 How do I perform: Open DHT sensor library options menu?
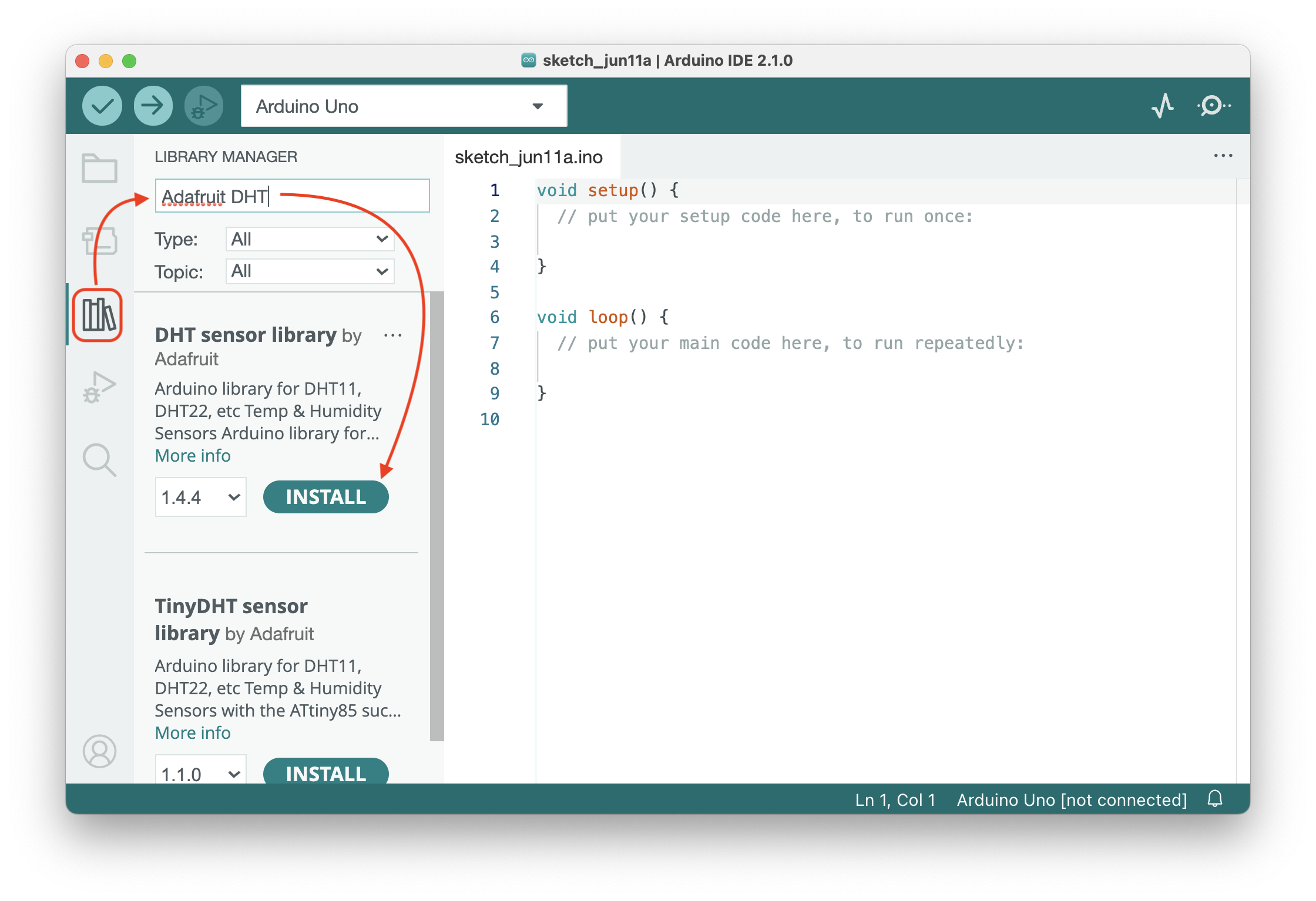pyautogui.click(x=392, y=335)
